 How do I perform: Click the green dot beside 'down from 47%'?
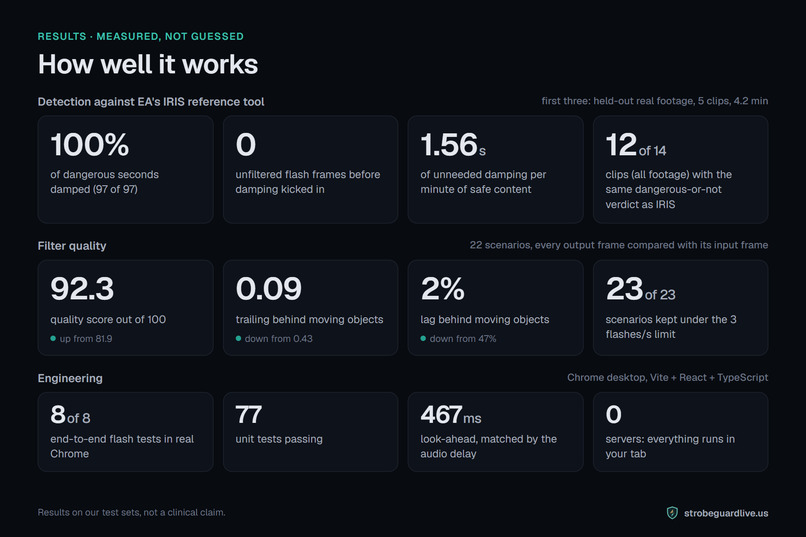[x=423, y=339]
